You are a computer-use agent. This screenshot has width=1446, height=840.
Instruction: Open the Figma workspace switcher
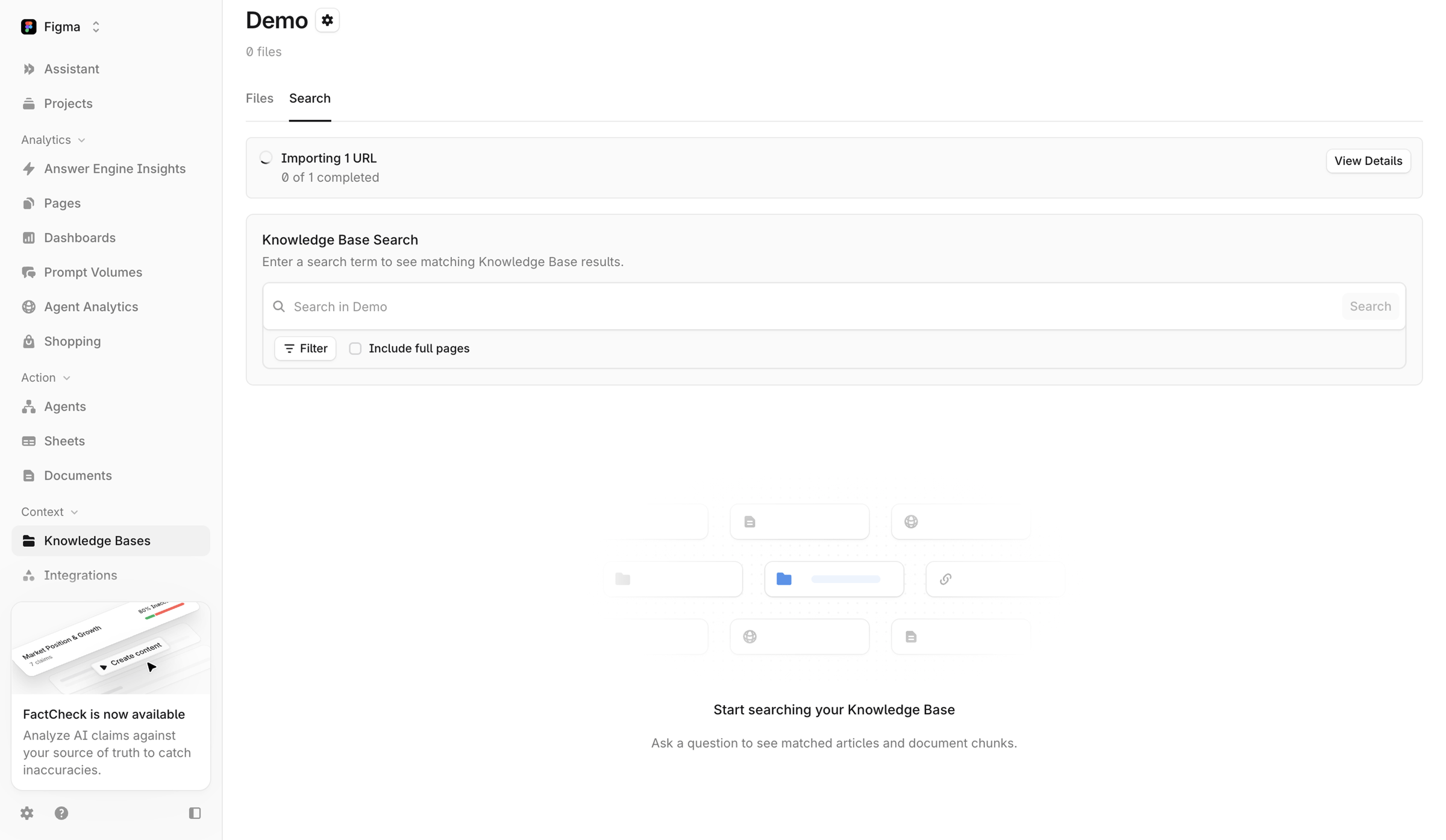coord(61,26)
